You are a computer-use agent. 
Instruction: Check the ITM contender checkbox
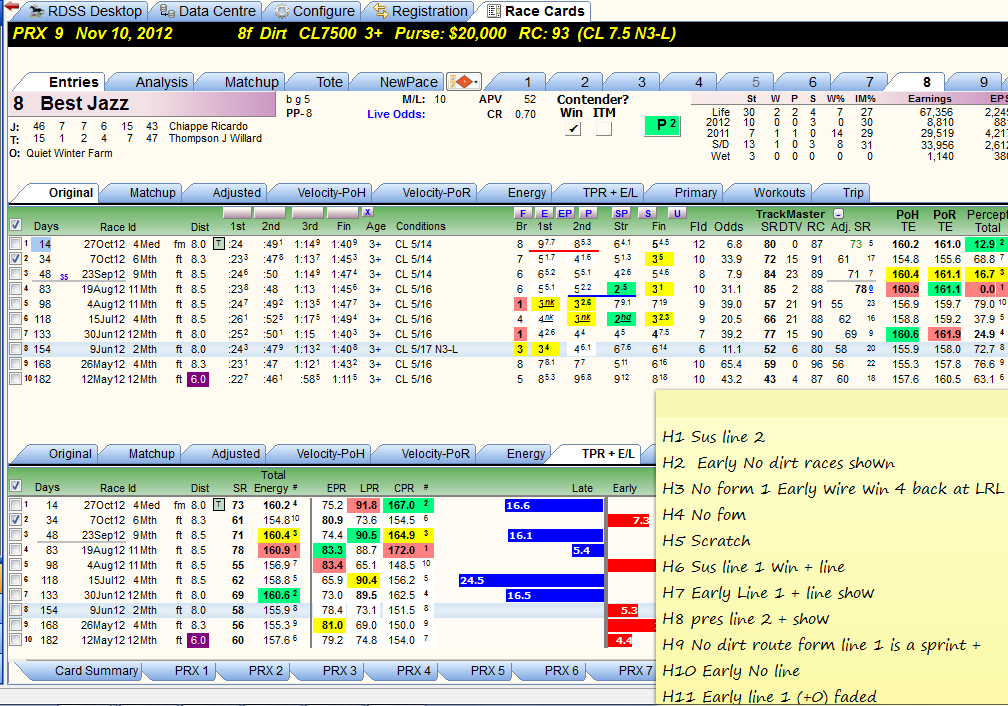[604, 129]
